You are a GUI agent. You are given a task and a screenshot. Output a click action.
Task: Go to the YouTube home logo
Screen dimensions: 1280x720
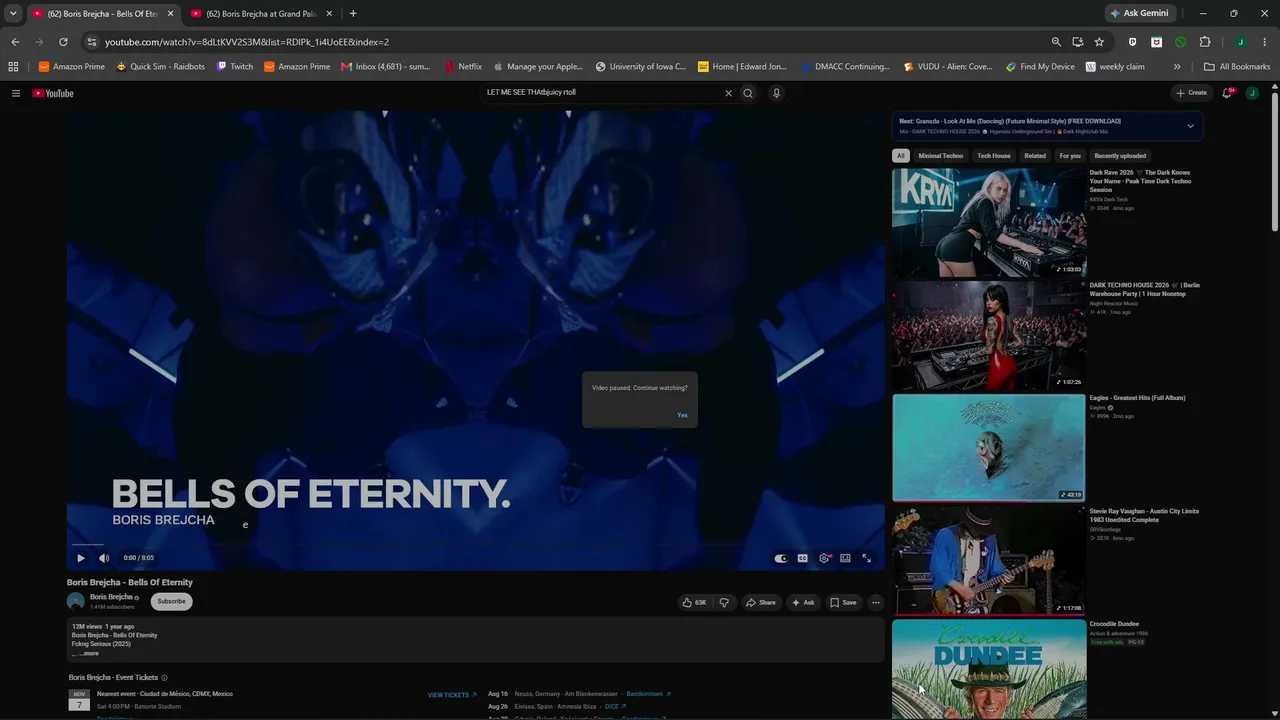coord(53,93)
